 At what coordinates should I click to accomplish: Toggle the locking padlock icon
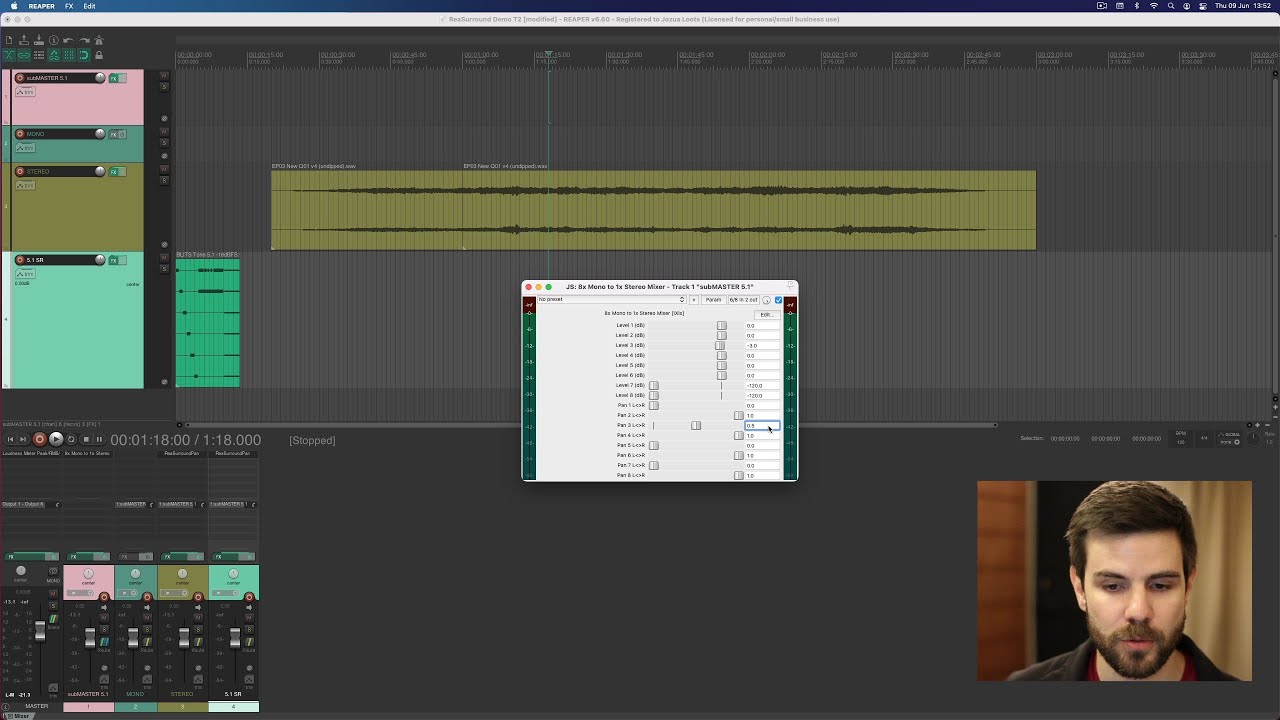[x=99, y=55]
